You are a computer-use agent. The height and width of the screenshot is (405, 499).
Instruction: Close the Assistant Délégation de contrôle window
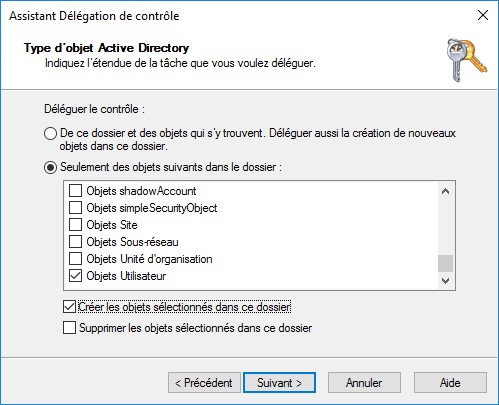pyautogui.click(x=483, y=15)
